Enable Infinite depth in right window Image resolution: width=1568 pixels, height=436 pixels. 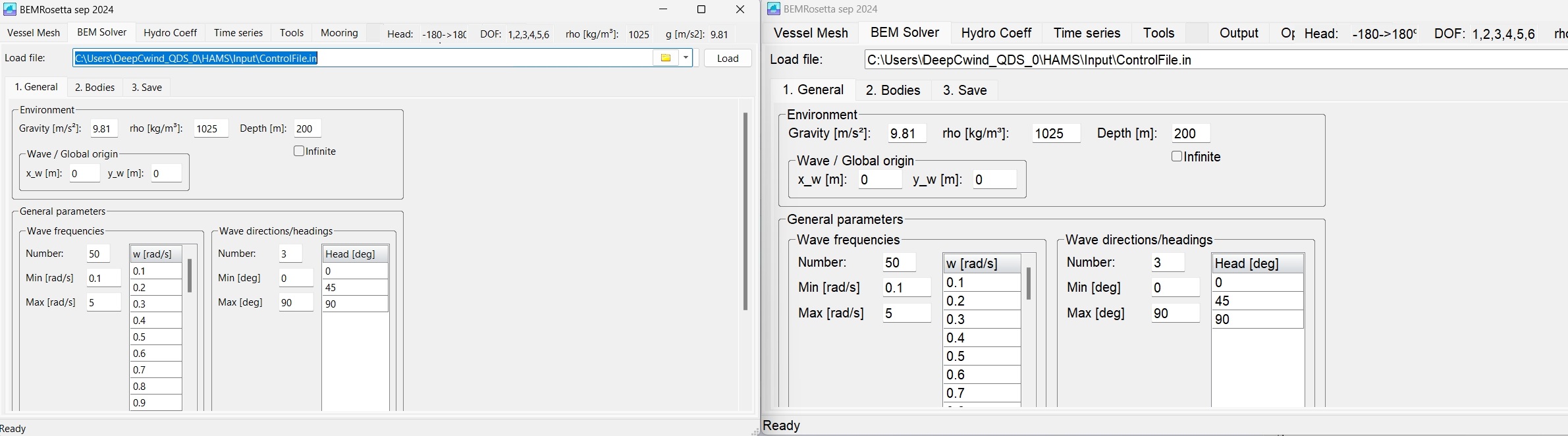(1177, 157)
